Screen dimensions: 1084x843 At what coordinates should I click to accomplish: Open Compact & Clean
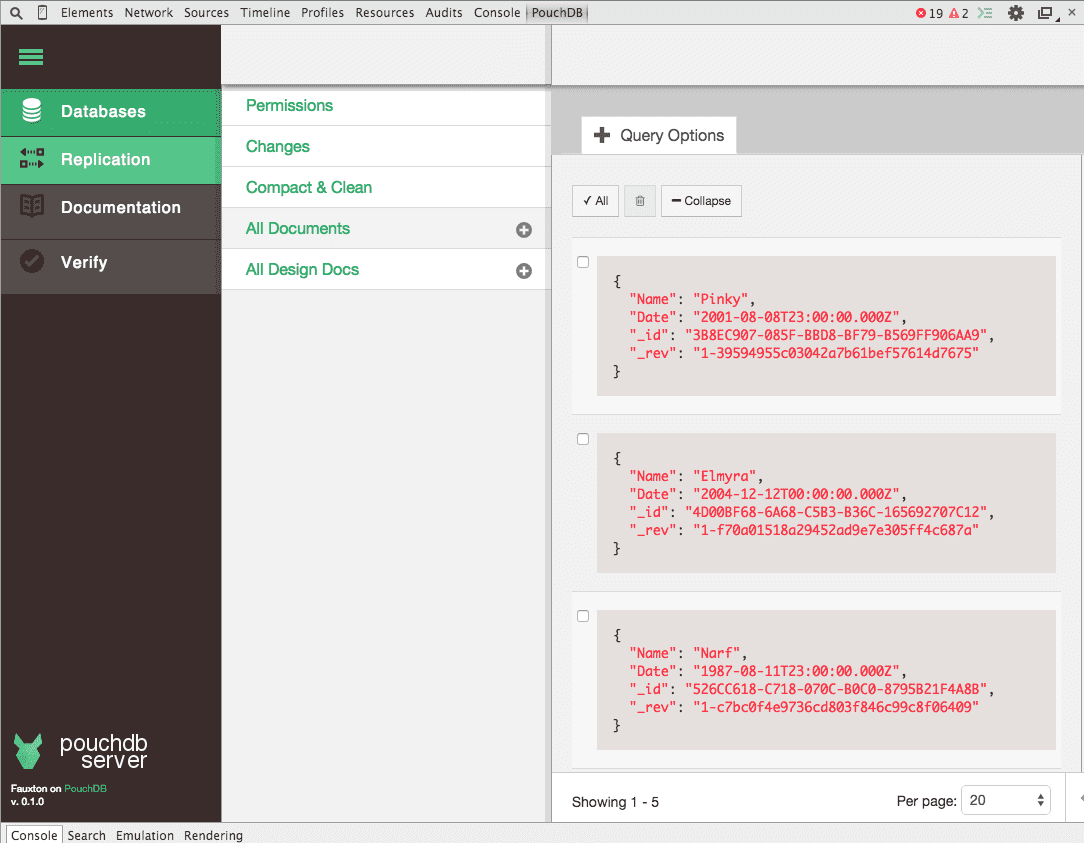308,187
